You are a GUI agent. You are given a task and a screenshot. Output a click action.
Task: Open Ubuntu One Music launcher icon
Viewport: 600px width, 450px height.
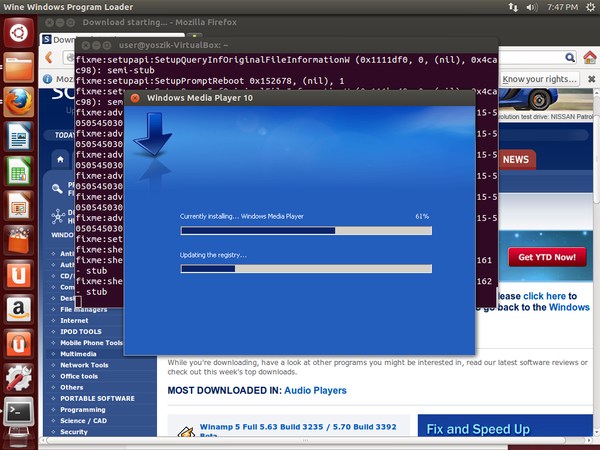click(18, 343)
